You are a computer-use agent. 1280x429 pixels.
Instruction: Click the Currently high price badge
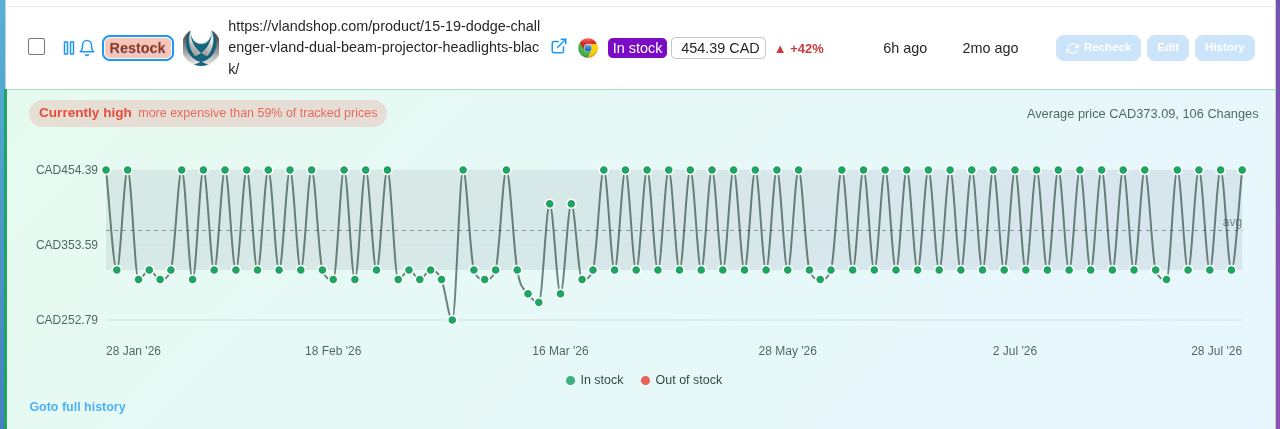(208, 113)
